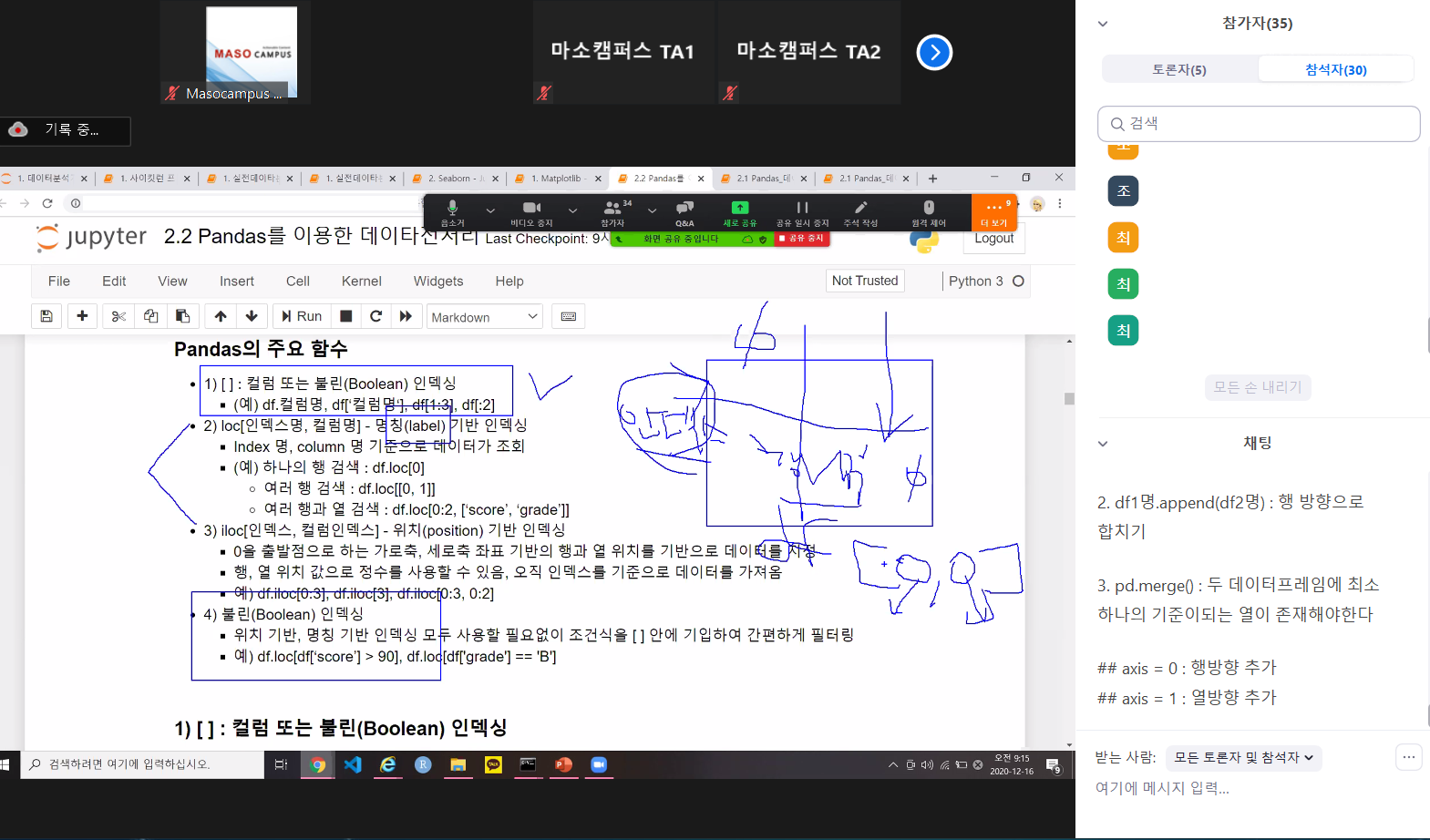
Task: Cut selected cell with scissors icon
Action: tap(118, 316)
